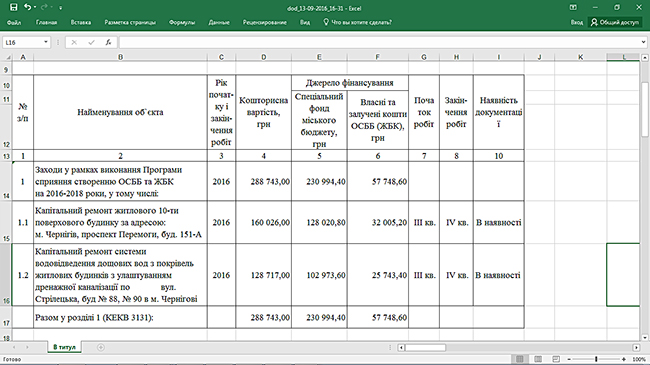The image size is (650, 365).
Task: Select all cells using the corner triangle
Action: coord(8,57)
